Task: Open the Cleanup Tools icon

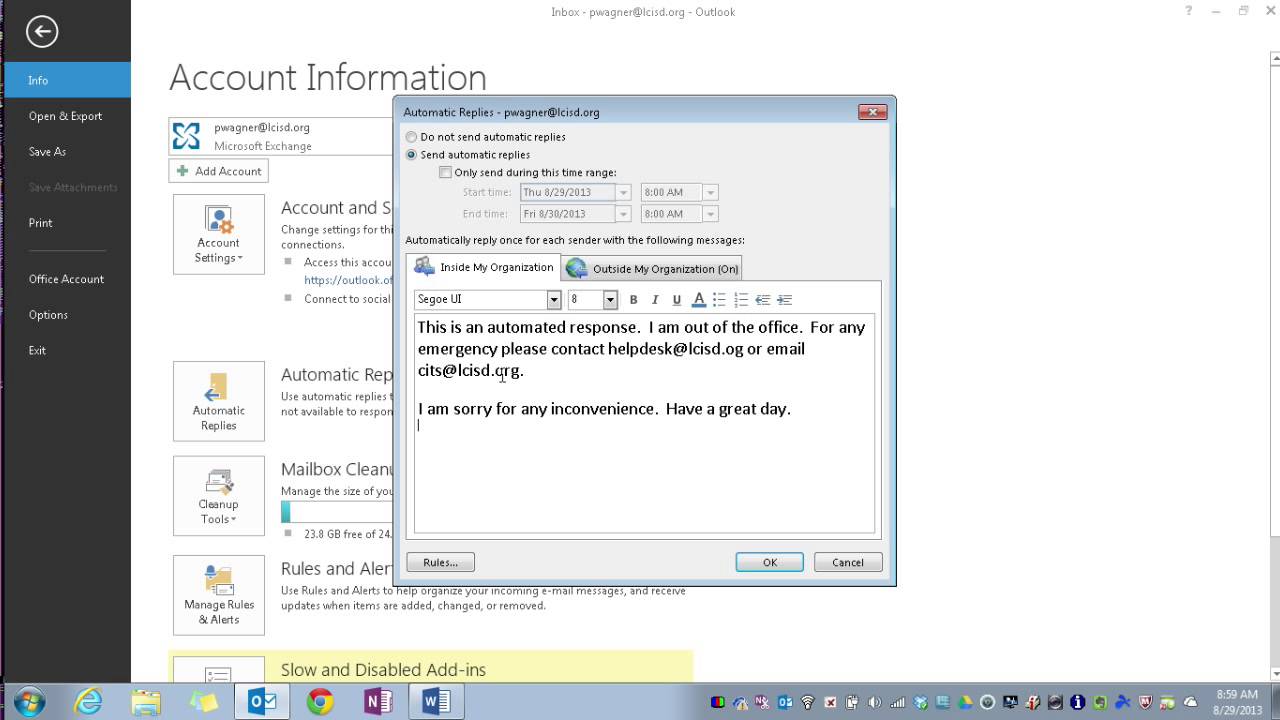Action: coord(218,495)
